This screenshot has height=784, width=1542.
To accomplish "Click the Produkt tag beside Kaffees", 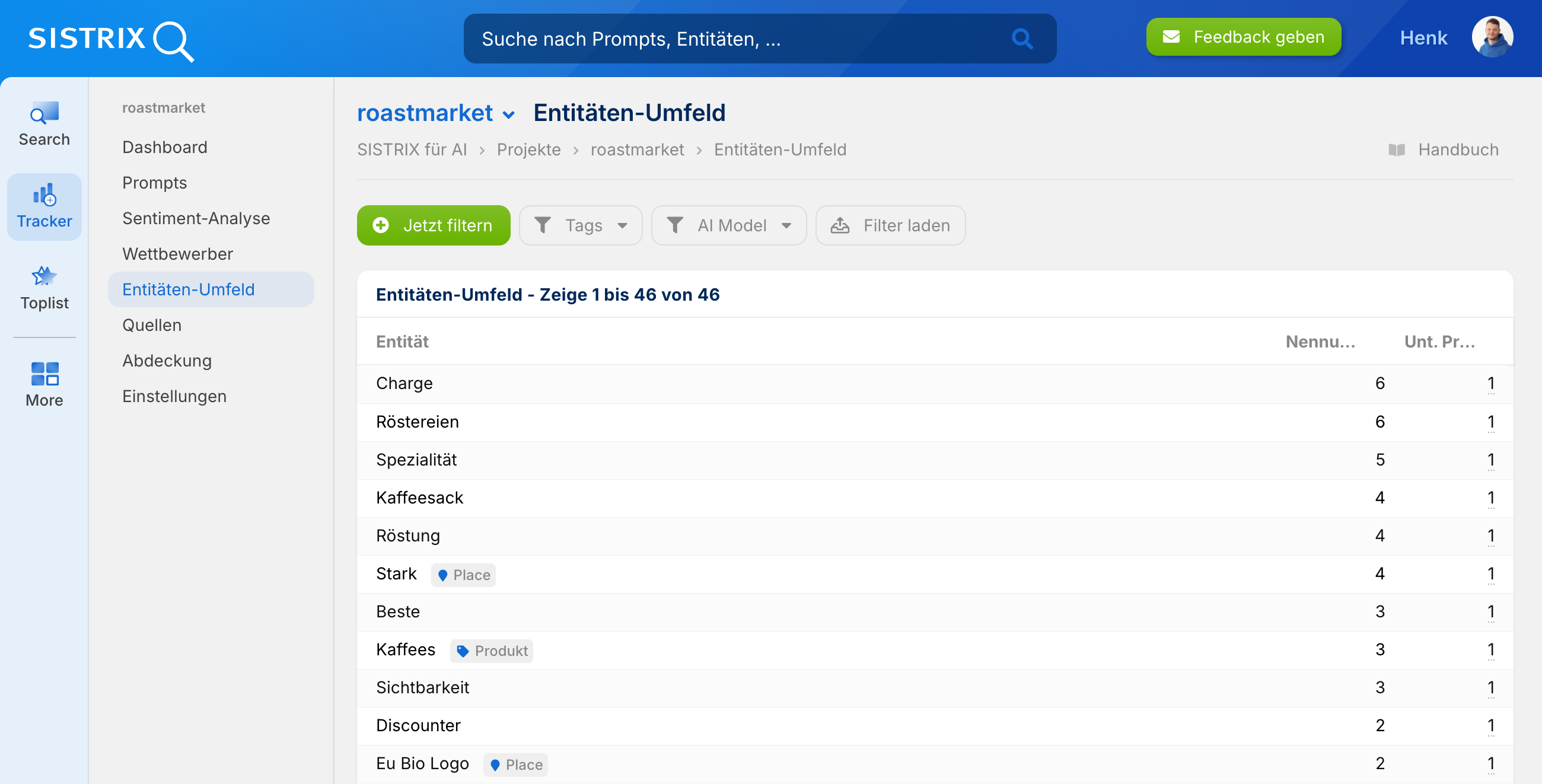I will tap(492, 651).
